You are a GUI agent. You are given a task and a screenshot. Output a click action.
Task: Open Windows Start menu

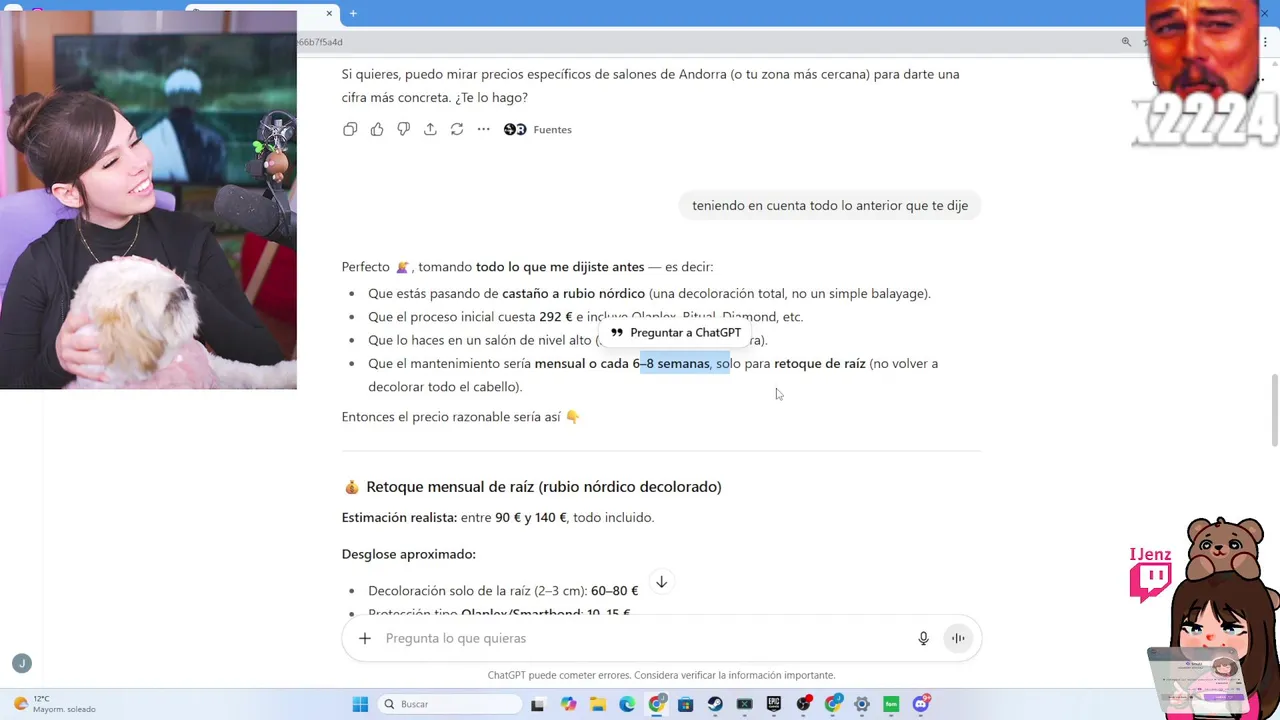pos(360,704)
